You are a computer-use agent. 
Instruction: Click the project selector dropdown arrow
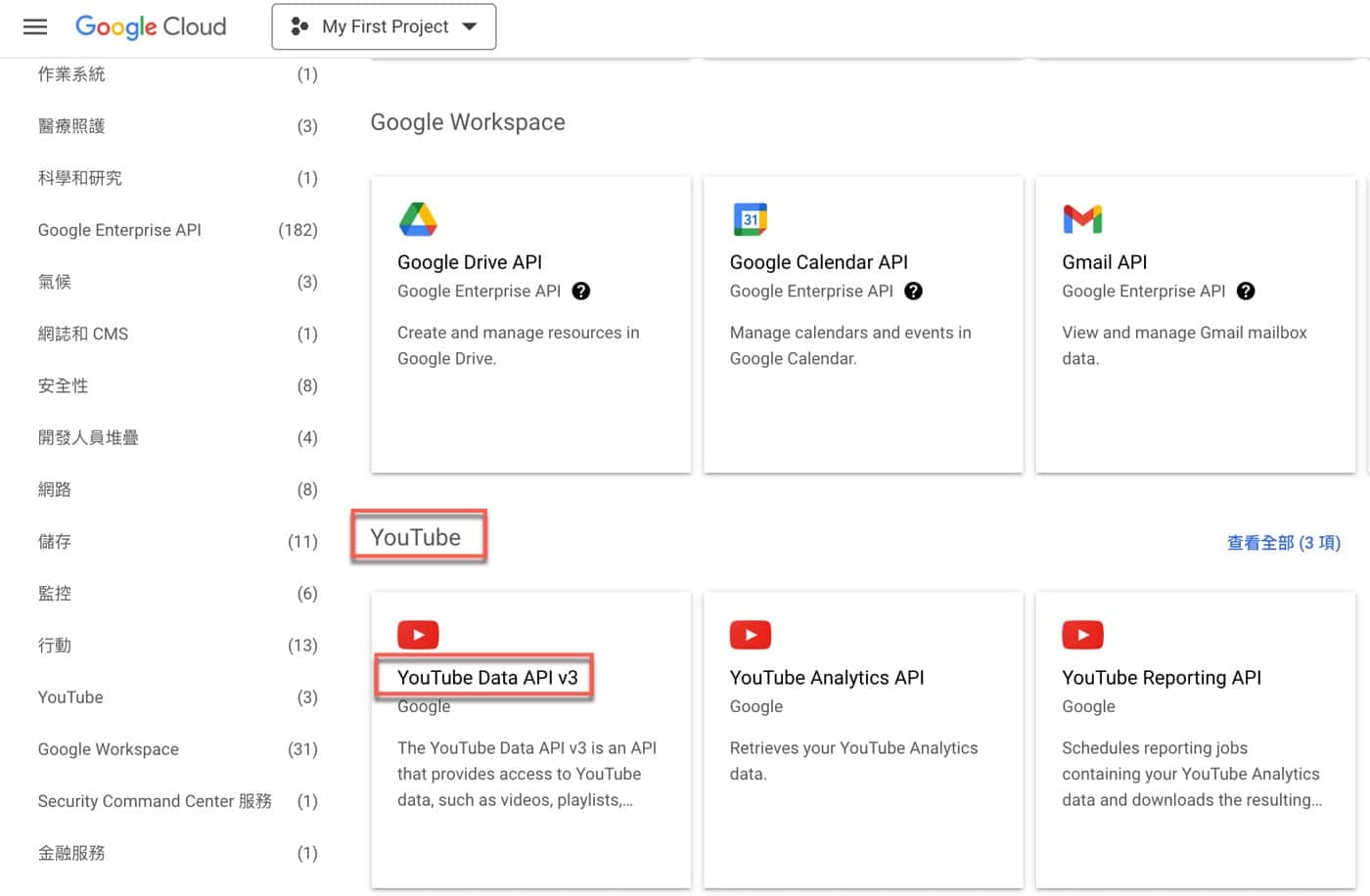[470, 26]
